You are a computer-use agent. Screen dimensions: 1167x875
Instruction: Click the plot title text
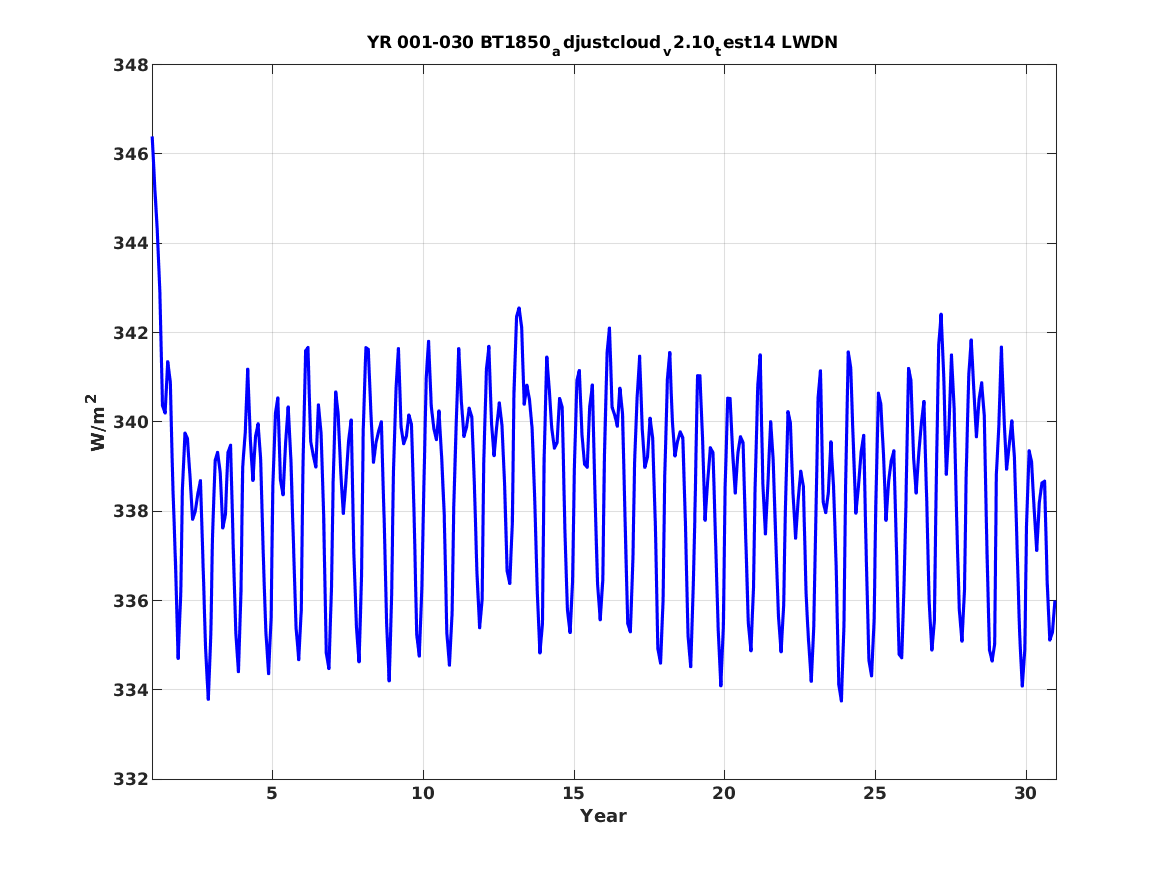(602, 43)
